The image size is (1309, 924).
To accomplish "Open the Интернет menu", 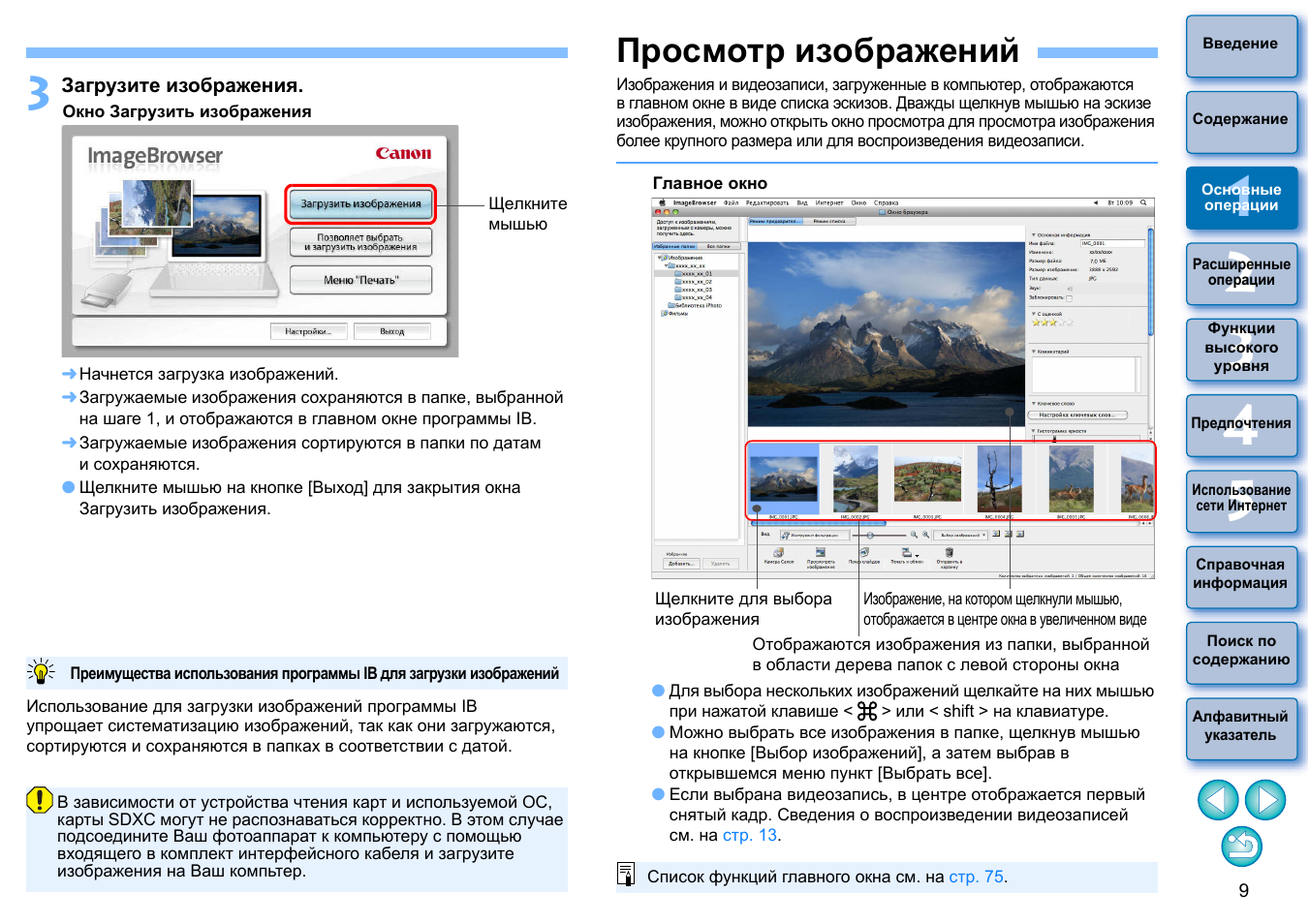I will [829, 202].
